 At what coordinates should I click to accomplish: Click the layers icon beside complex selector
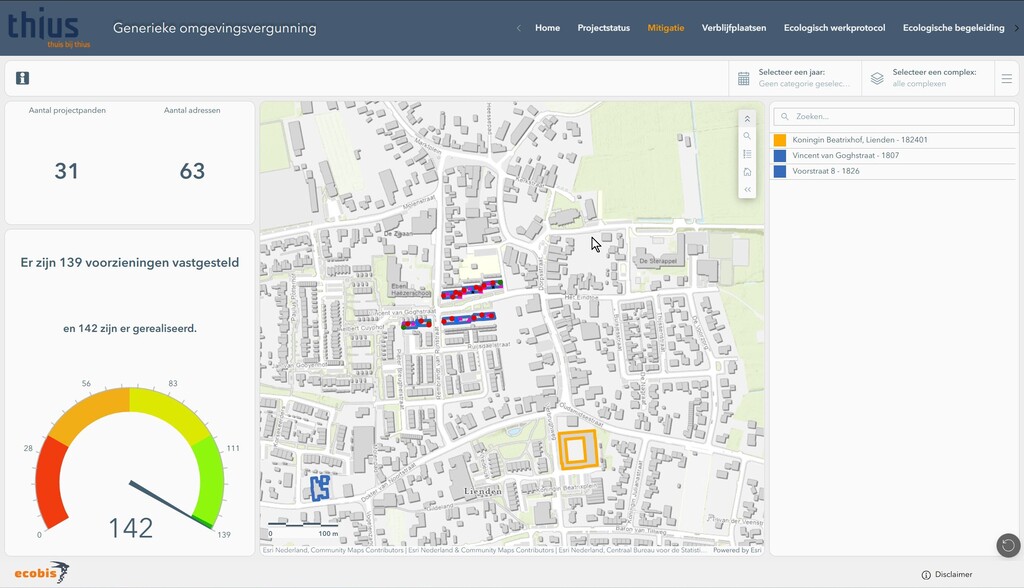[x=877, y=78]
